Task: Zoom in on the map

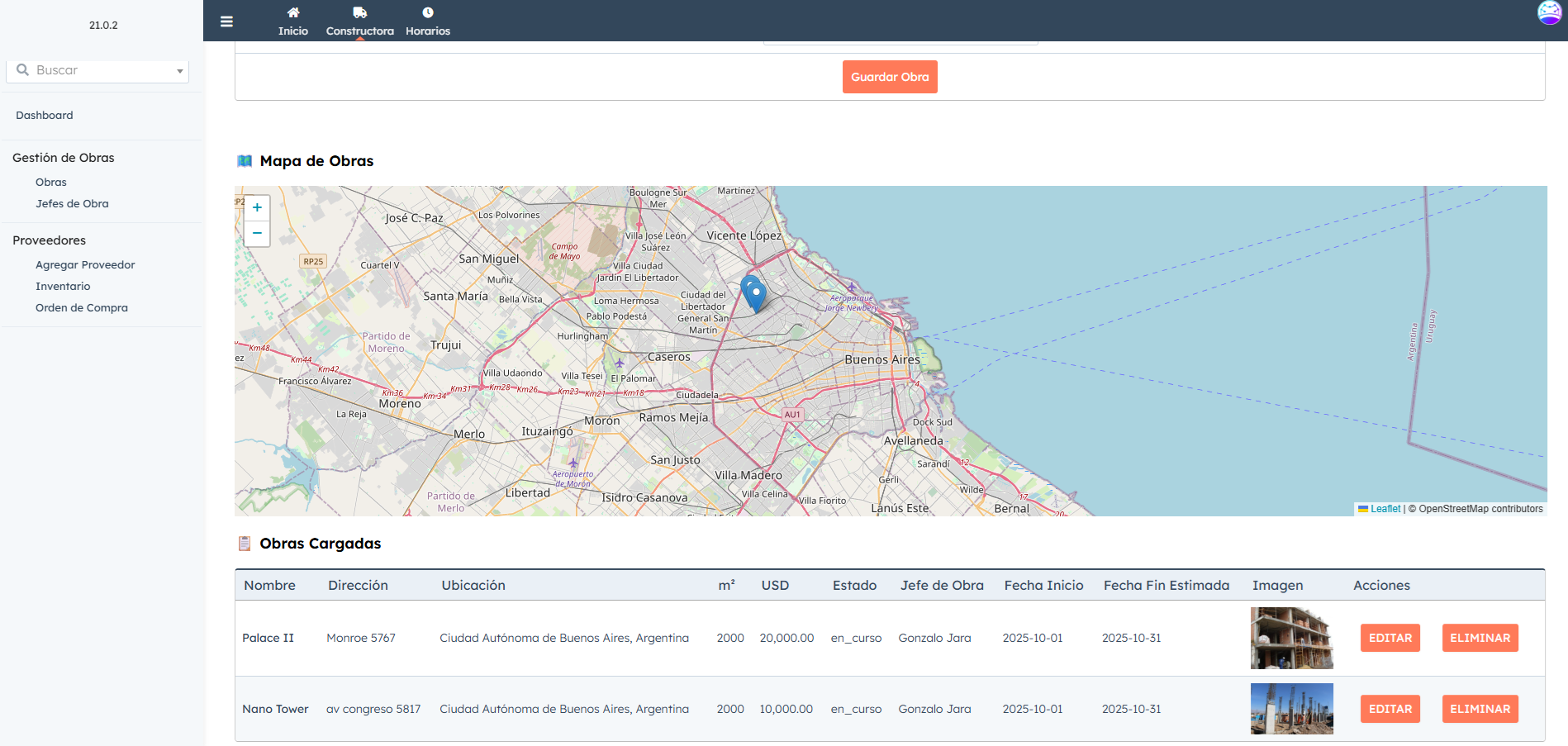Action: click(x=257, y=208)
